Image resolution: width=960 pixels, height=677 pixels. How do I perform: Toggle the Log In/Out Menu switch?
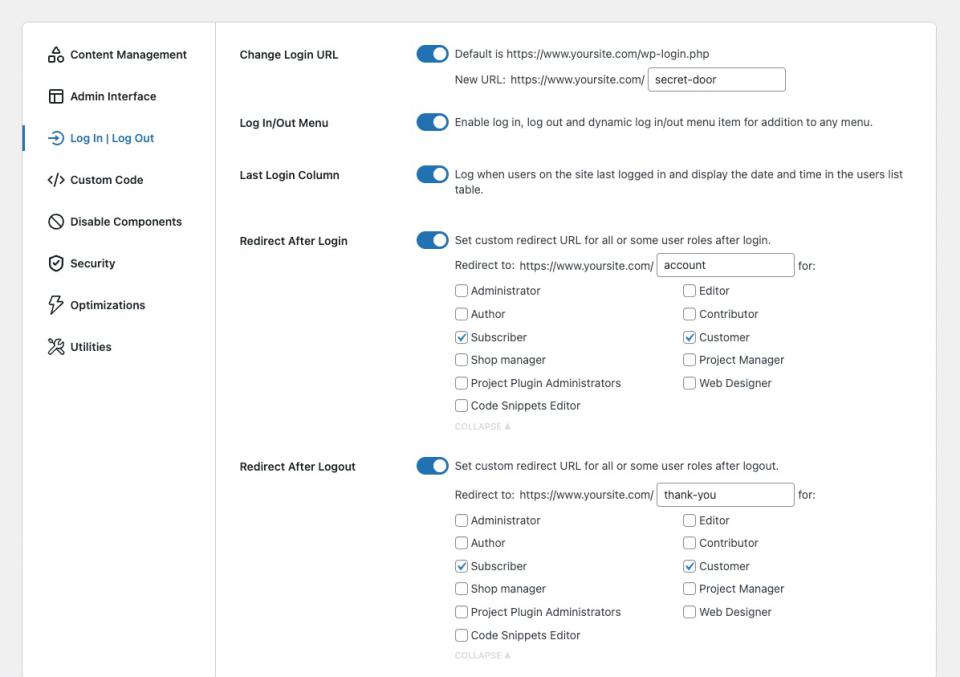coord(432,122)
